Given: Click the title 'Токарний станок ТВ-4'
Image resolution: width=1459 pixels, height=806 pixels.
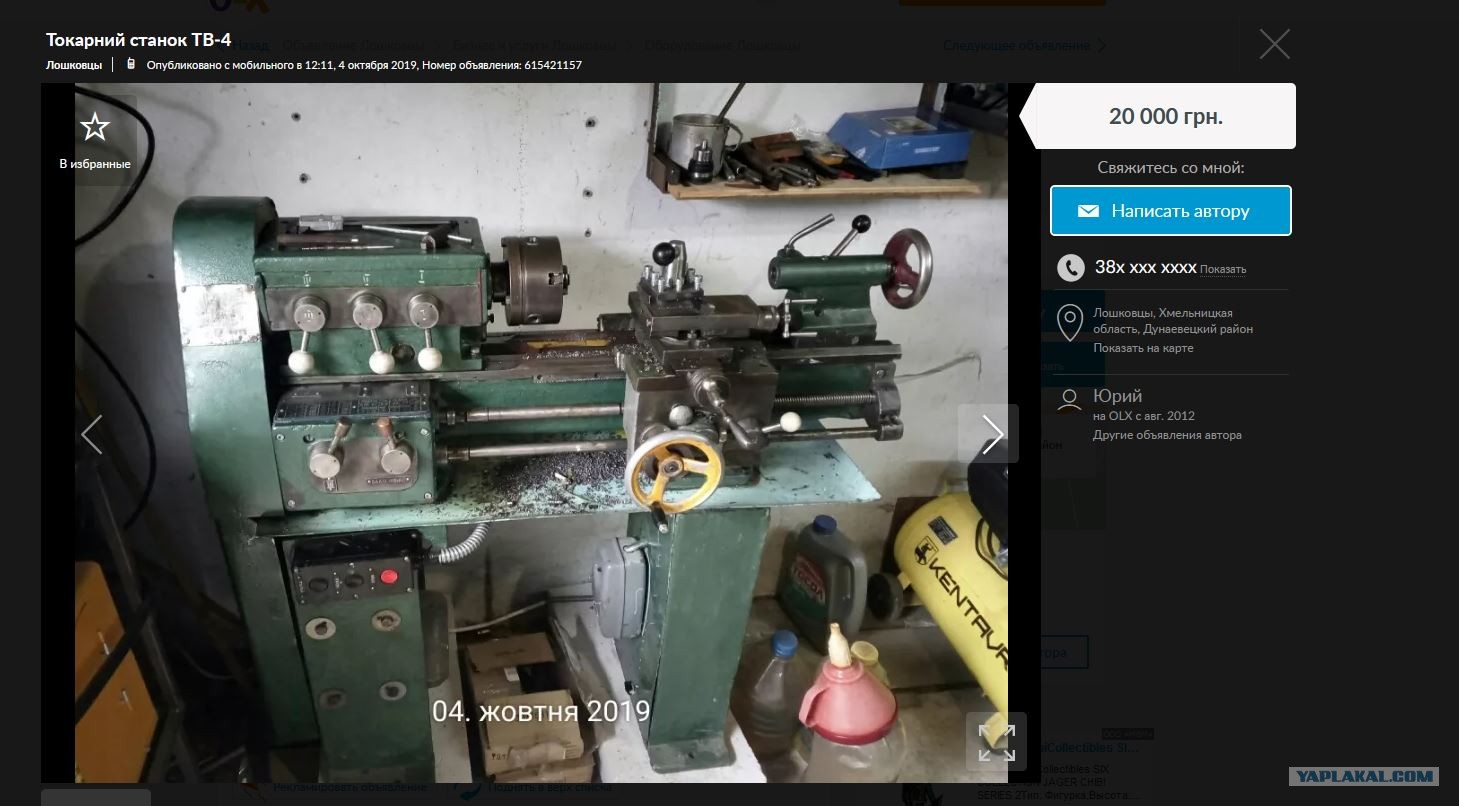Looking at the screenshot, I should coord(139,40).
